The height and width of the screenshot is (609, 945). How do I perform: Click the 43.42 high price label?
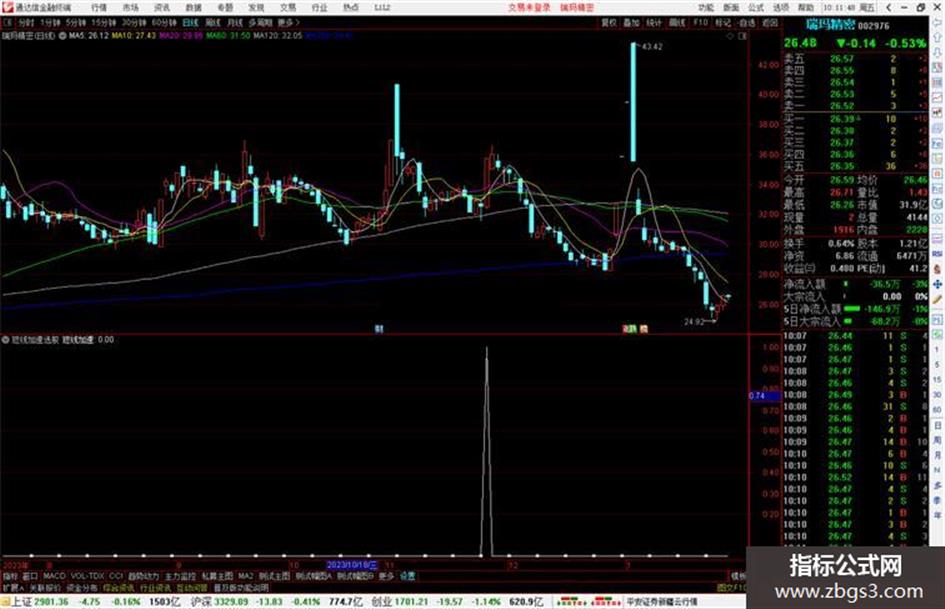(x=652, y=46)
